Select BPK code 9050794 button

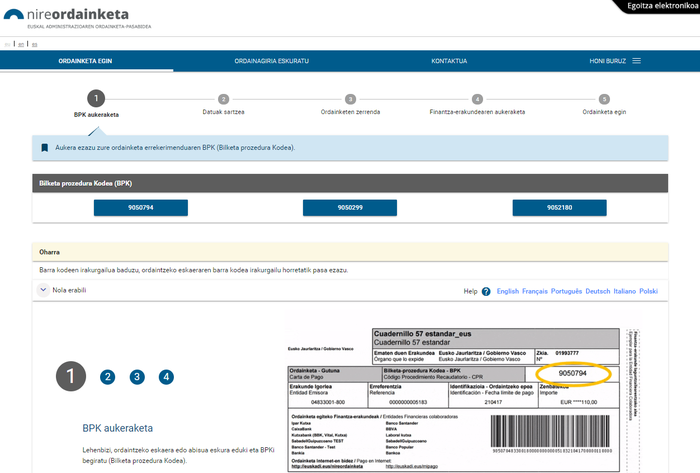tap(141, 208)
